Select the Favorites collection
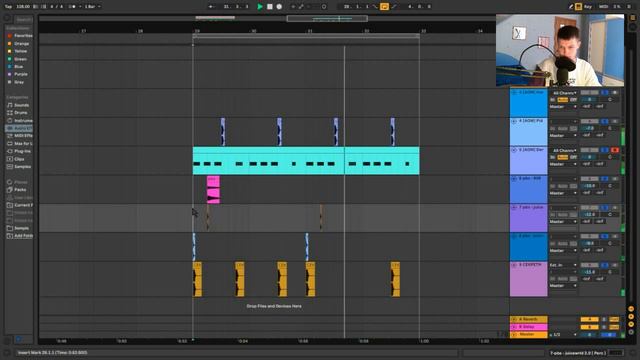 (20, 36)
